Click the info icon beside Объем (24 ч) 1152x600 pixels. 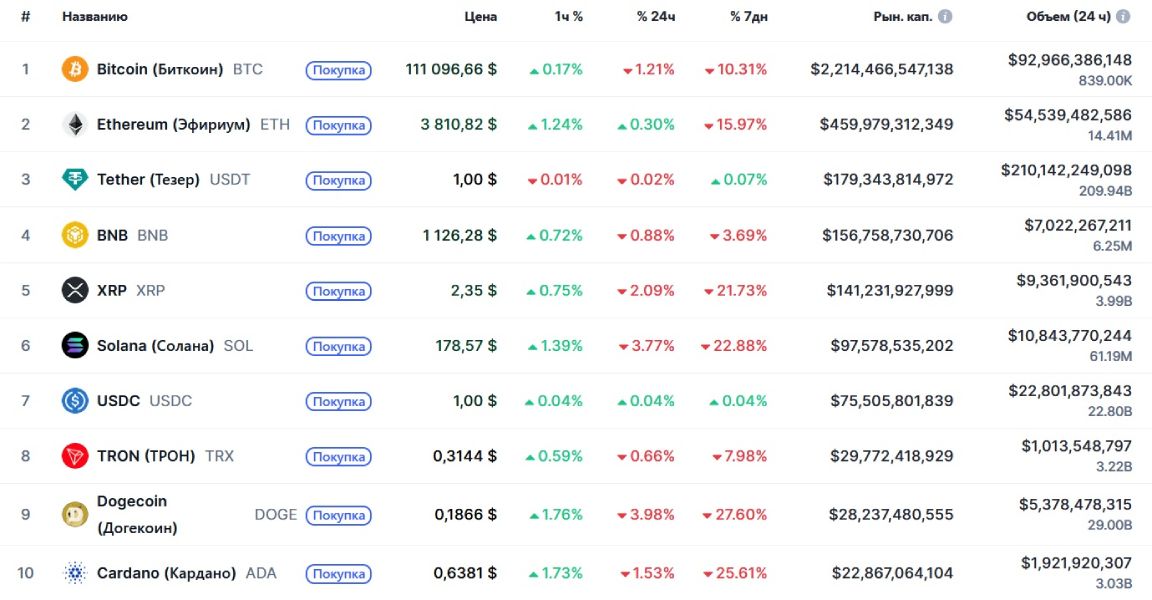click(x=1124, y=17)
